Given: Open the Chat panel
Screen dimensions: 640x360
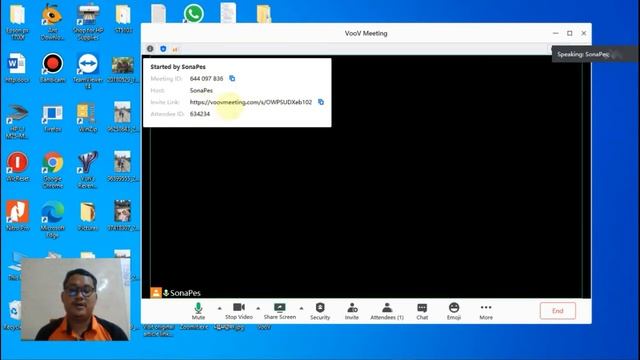Looking at the screenshot, I should (x=422, y=311).
